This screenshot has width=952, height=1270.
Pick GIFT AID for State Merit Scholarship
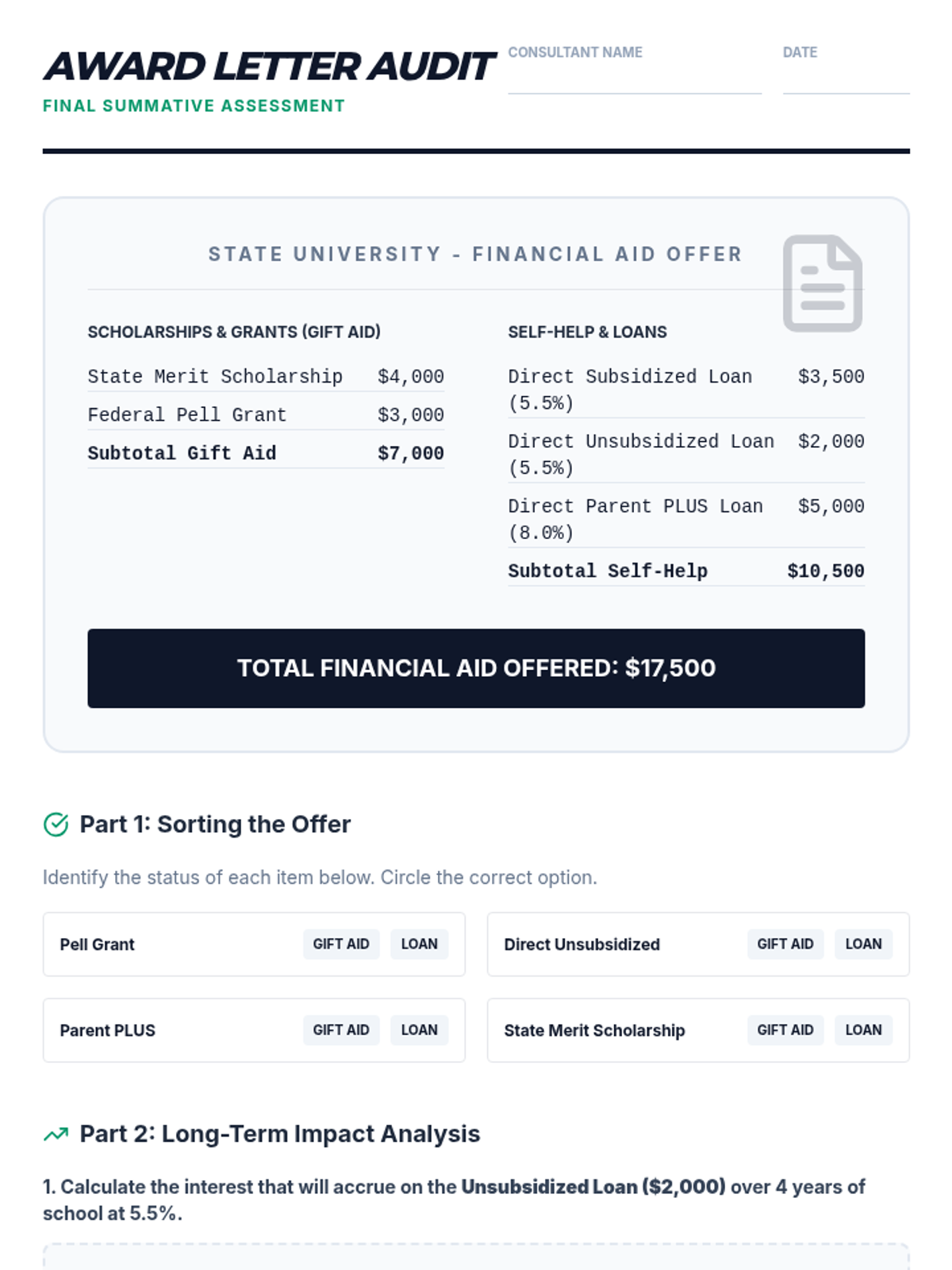pyautogui.click(x=785, y=1029)
